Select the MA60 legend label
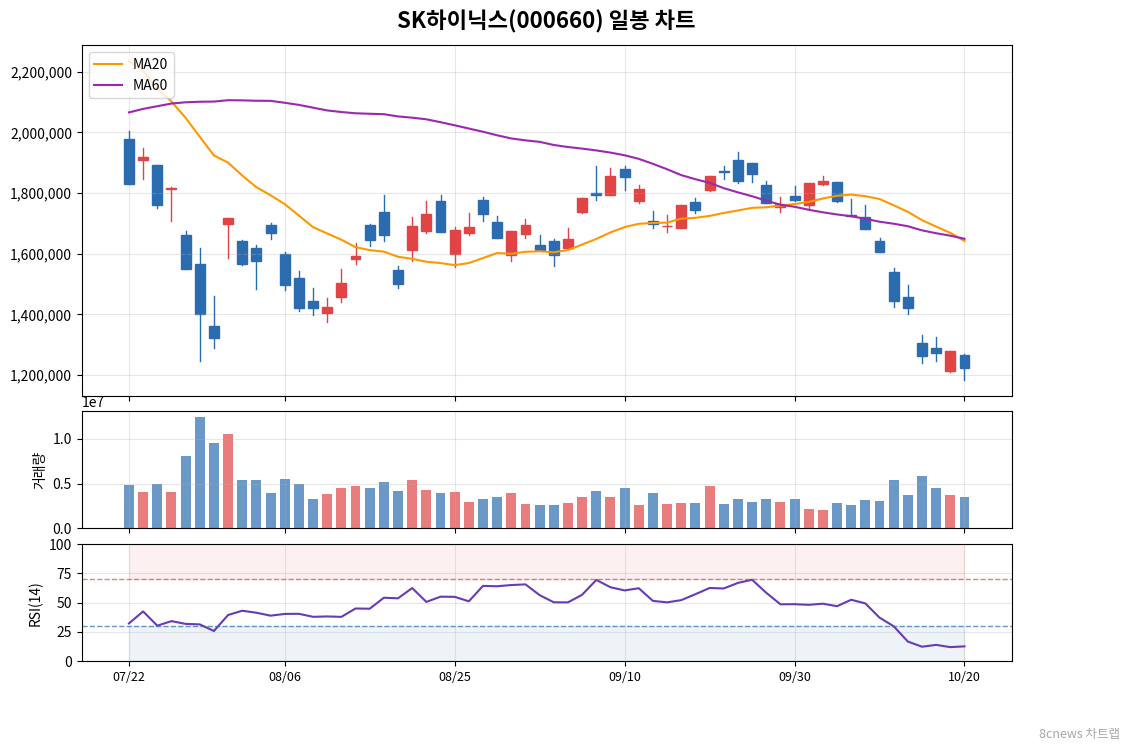 coord(150,85)
